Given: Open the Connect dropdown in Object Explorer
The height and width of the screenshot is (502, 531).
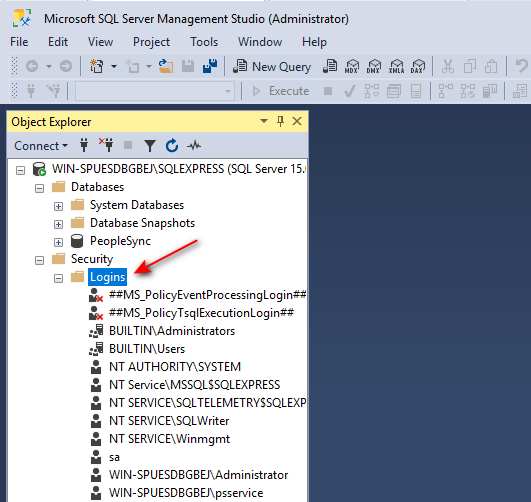Looking at the screenshot, I should (x=41, y=146).
